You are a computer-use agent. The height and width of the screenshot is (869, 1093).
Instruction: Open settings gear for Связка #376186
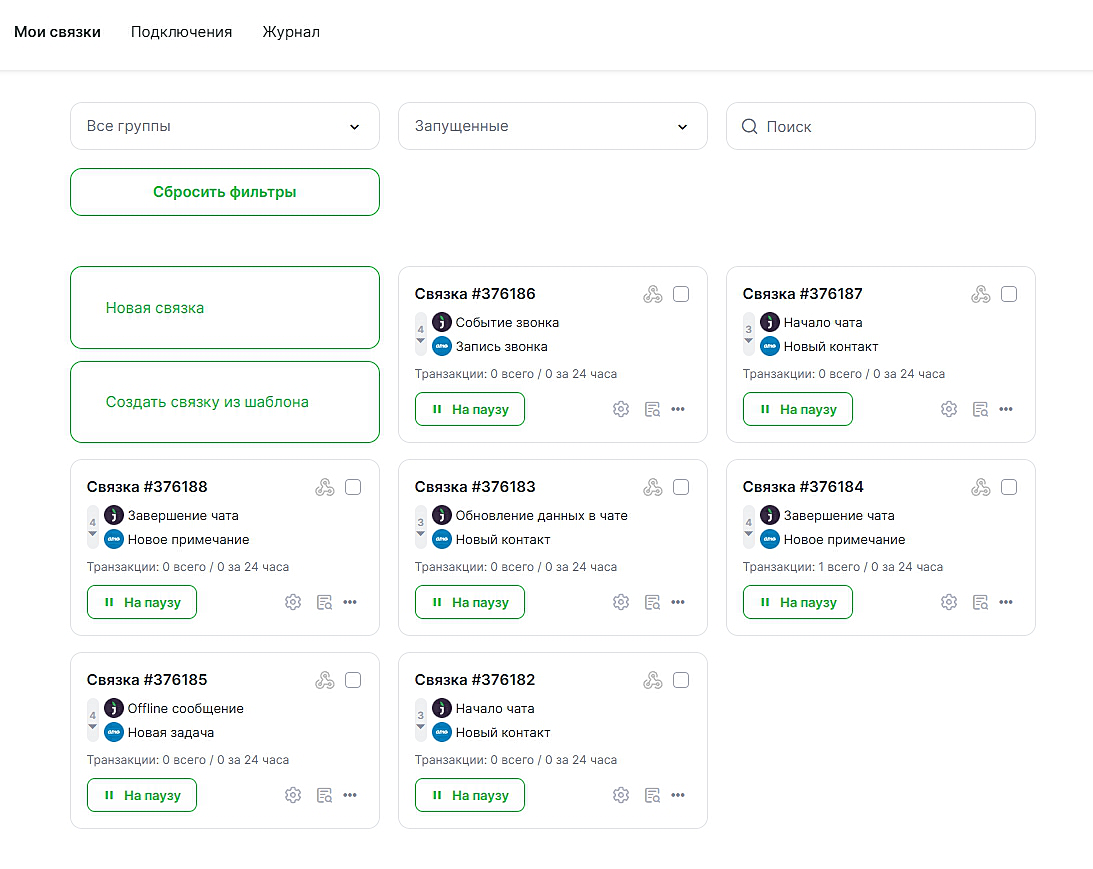621,409
